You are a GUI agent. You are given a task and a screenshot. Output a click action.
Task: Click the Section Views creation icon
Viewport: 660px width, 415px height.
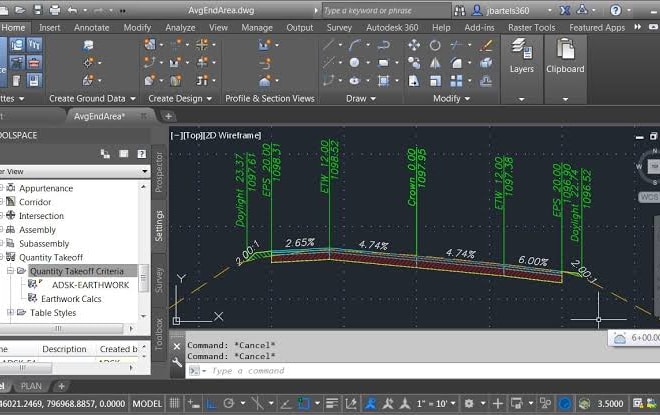click(265, 80)
